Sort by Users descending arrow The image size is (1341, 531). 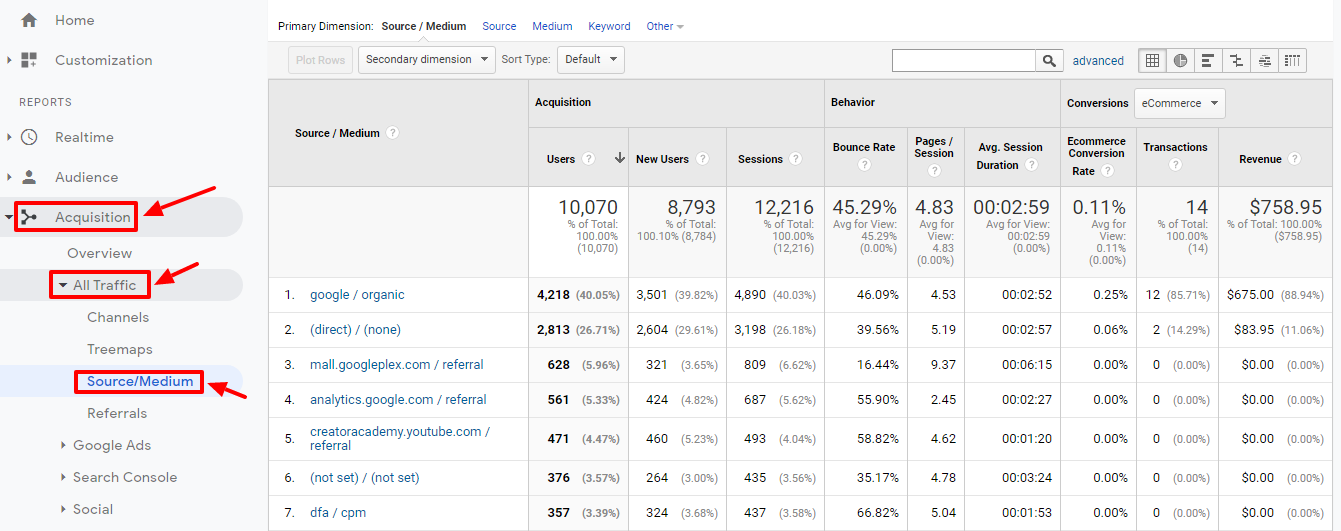pos(620,159)
